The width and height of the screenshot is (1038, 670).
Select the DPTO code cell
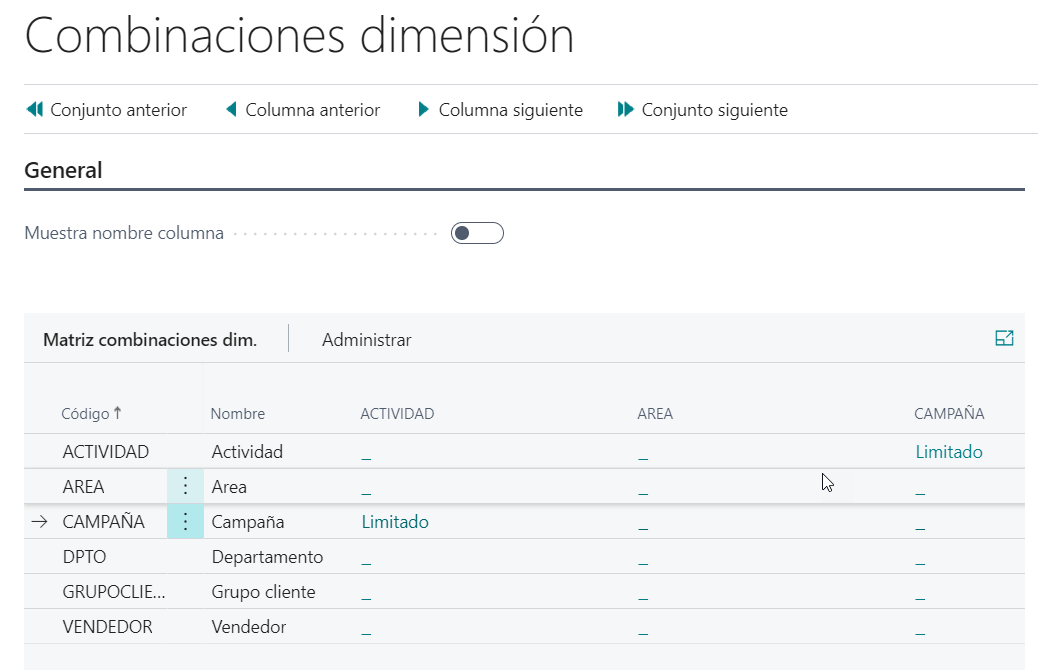click(x=84, y=557)
